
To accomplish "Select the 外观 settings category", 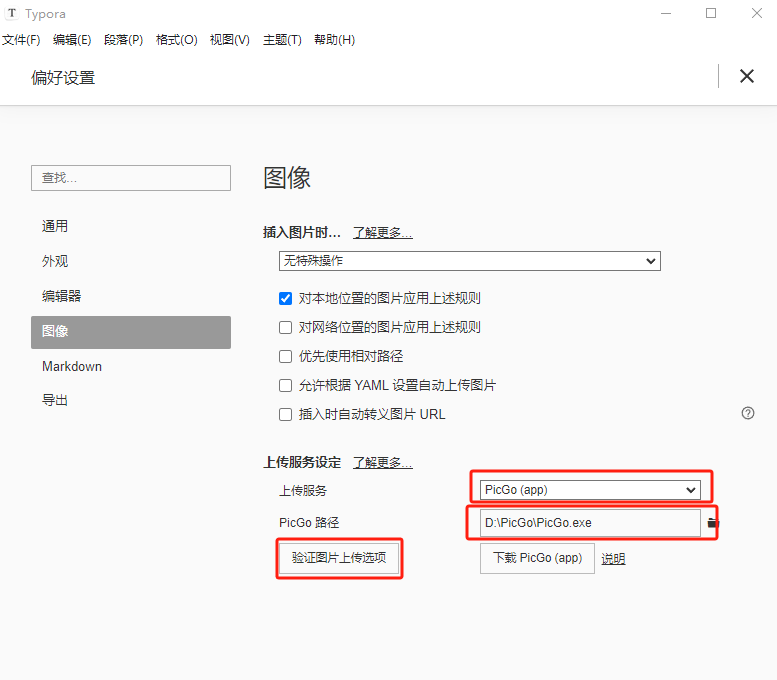I will pos(131,261).
